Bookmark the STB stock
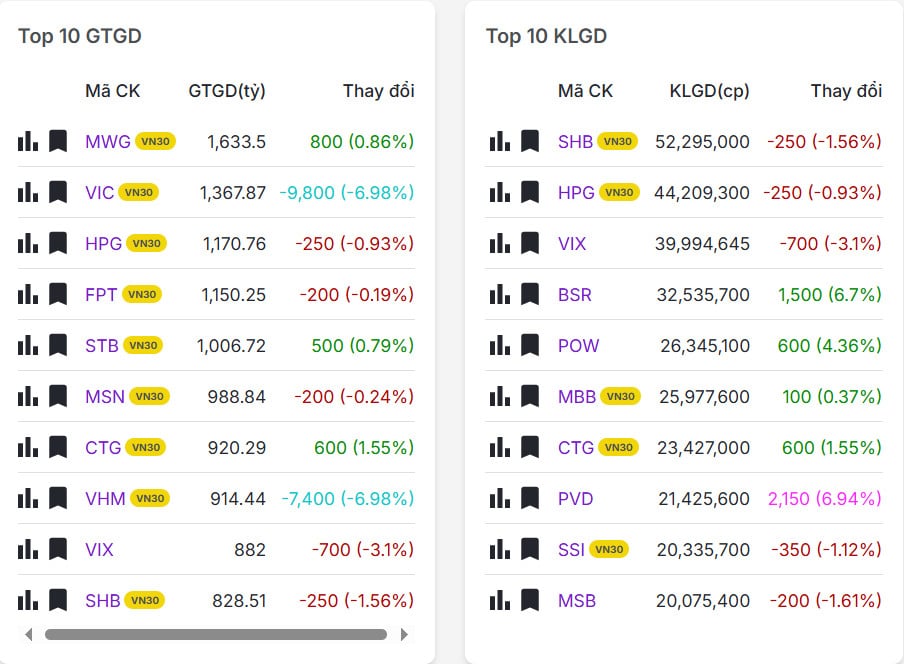This screenshot has width=904, height=664. (58, 345)
